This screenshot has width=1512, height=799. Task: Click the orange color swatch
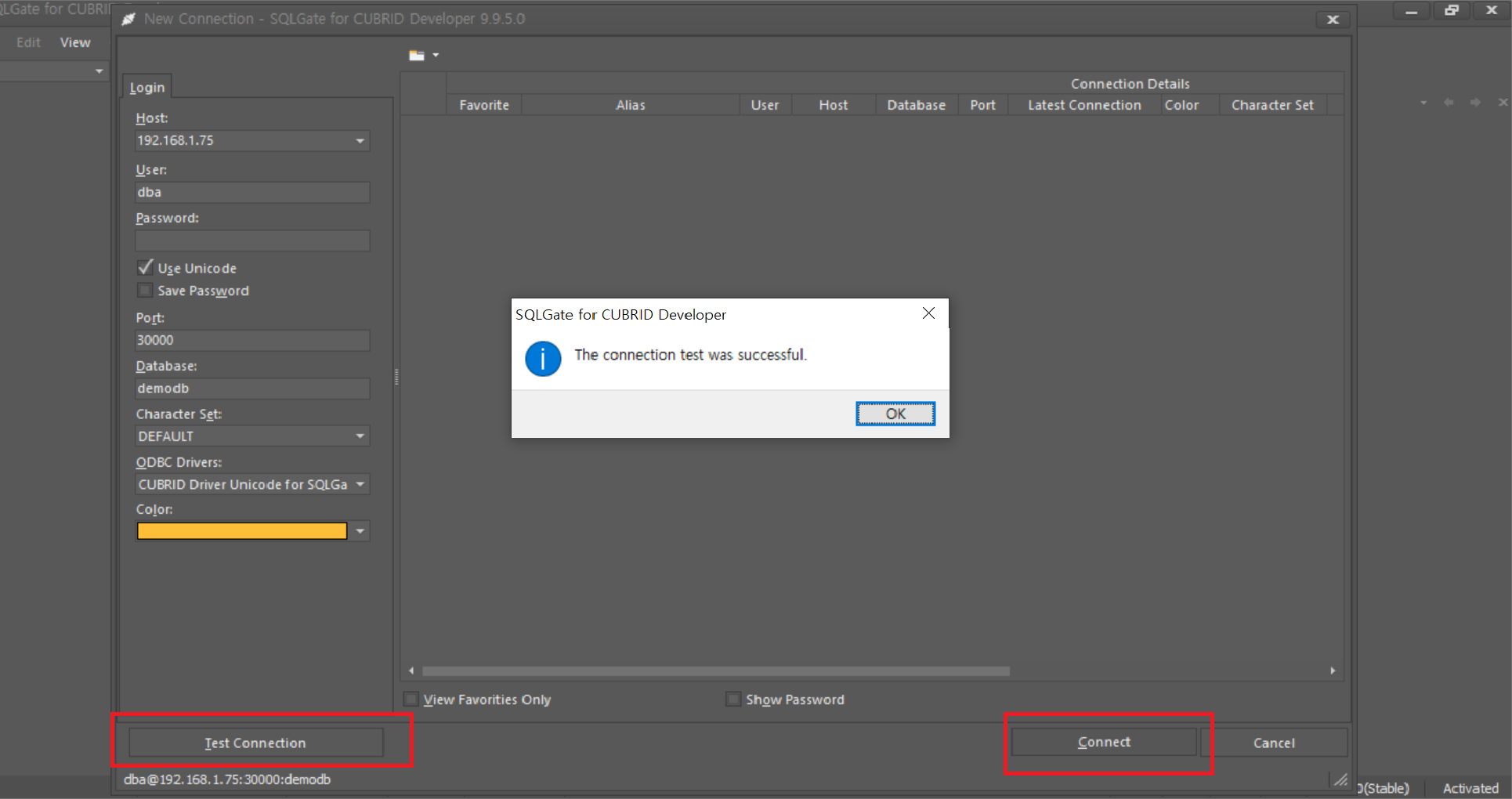tap(242, 531)
